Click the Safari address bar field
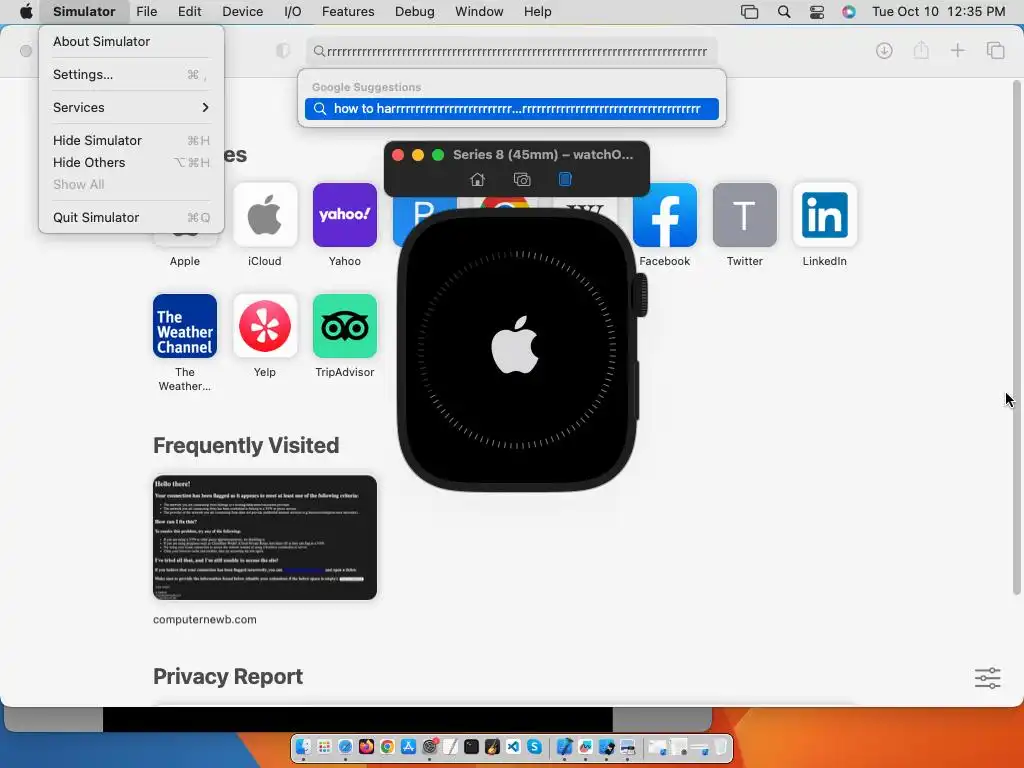The image size is (1024, 768). point(511,51)
